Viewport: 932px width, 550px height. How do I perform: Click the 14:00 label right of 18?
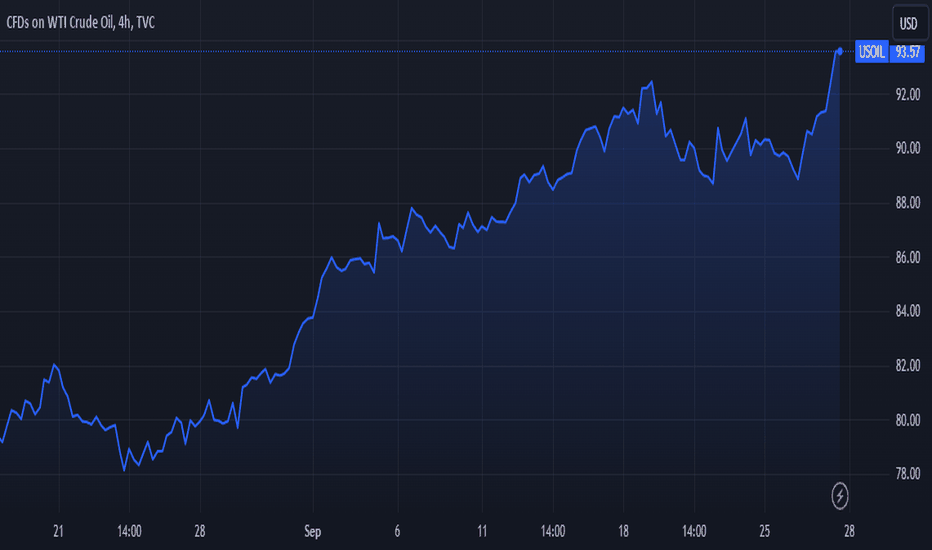694,531
